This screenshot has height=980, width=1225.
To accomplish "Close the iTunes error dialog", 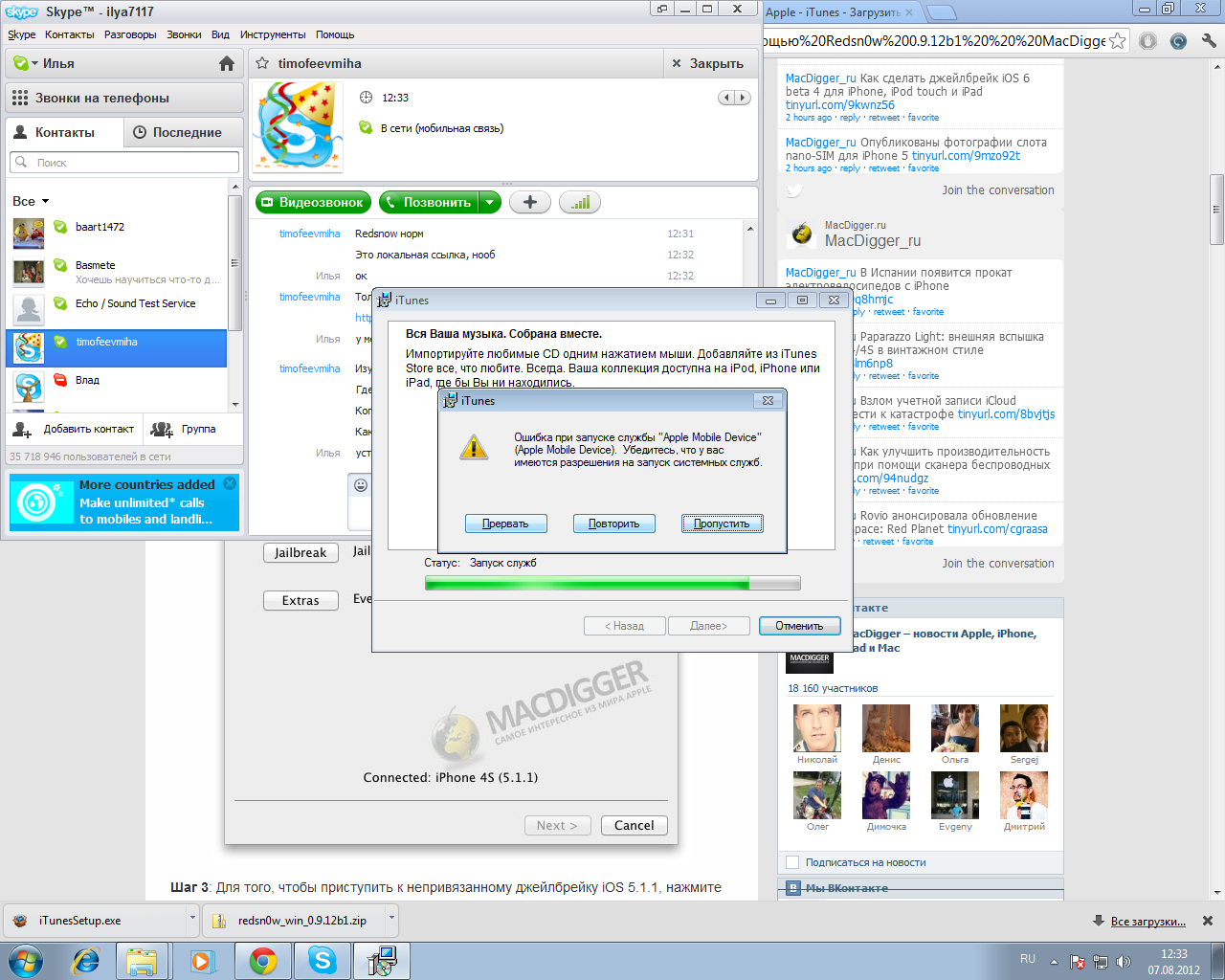I will tap(768, 401).
